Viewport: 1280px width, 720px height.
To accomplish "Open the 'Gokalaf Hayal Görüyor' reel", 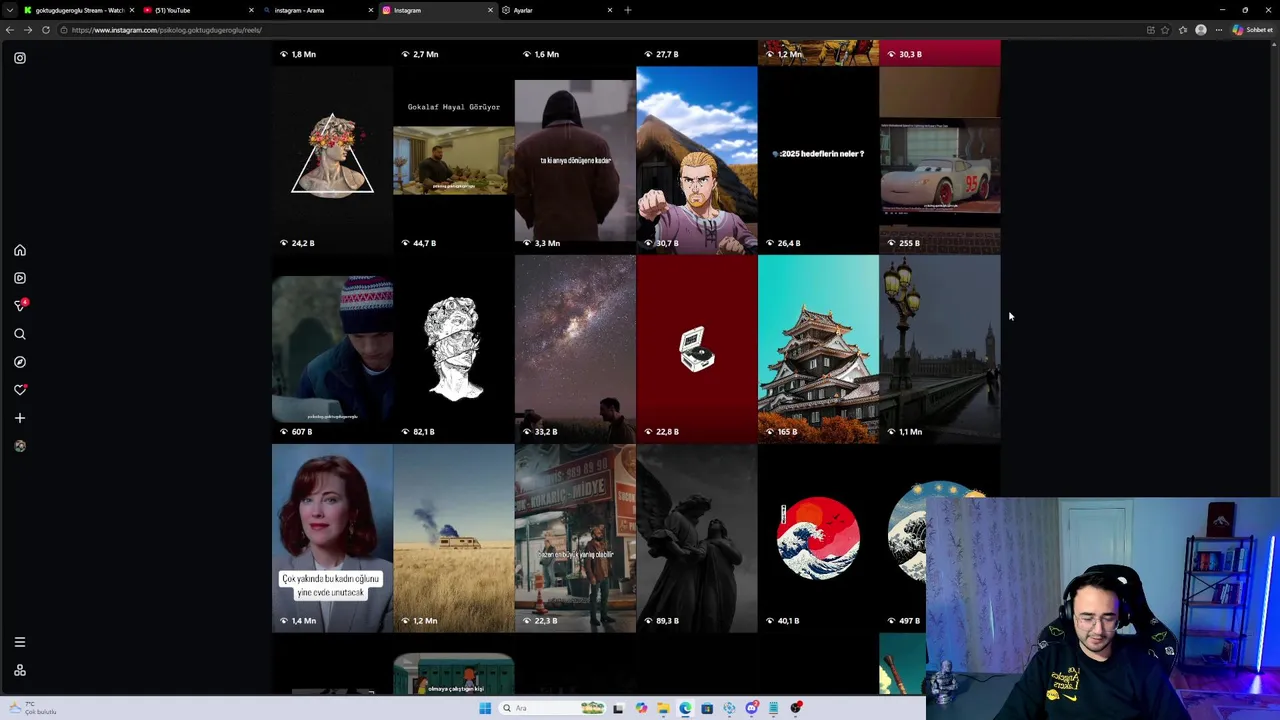I will point(454,159).
